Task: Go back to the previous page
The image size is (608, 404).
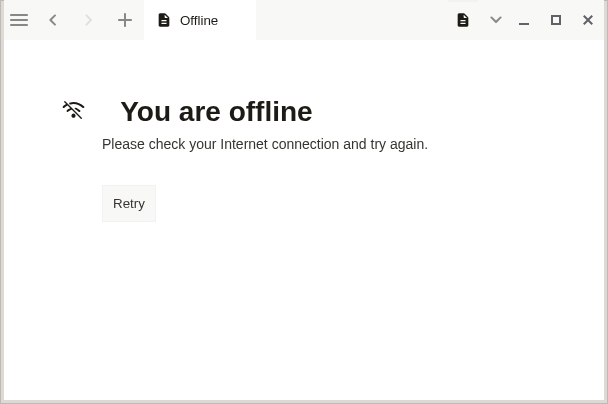Action: click(53, 20)
